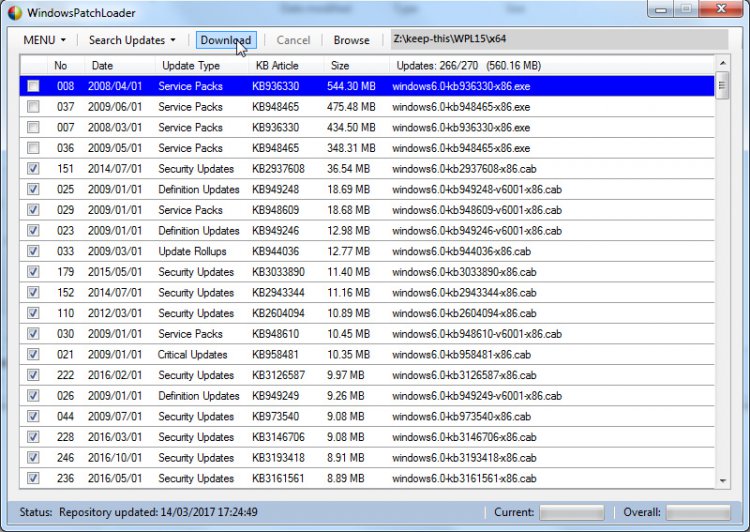Click the WindowsPatchLoader app icon in title bar

(15, 13)
